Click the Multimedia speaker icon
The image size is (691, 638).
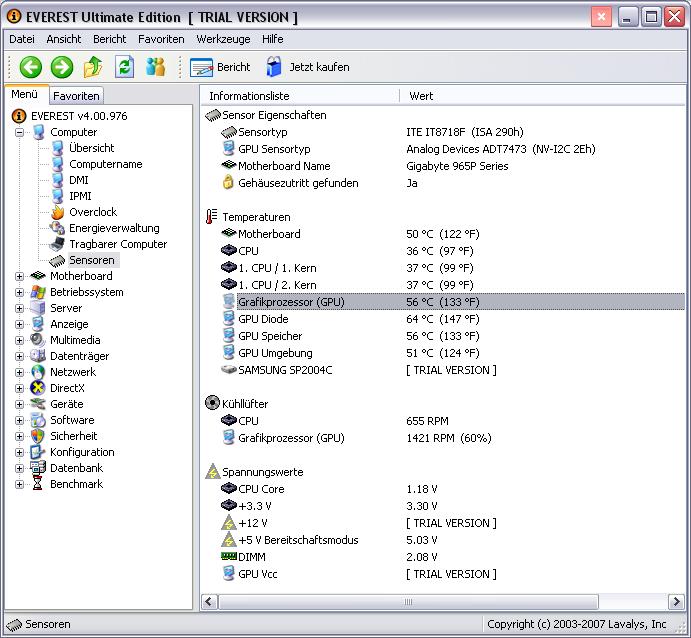click(38, 340)
